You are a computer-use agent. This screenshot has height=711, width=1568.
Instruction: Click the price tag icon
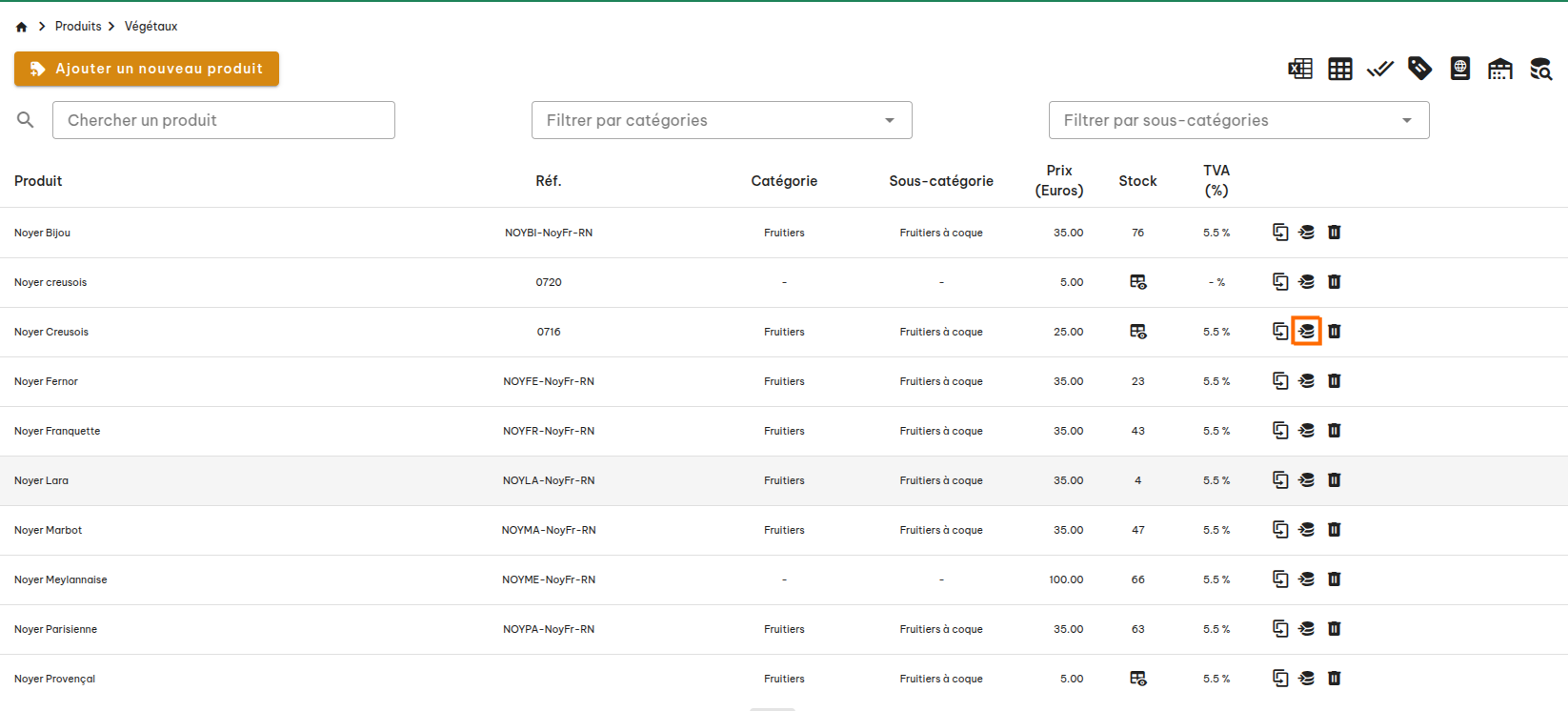tap(1420, 69)
